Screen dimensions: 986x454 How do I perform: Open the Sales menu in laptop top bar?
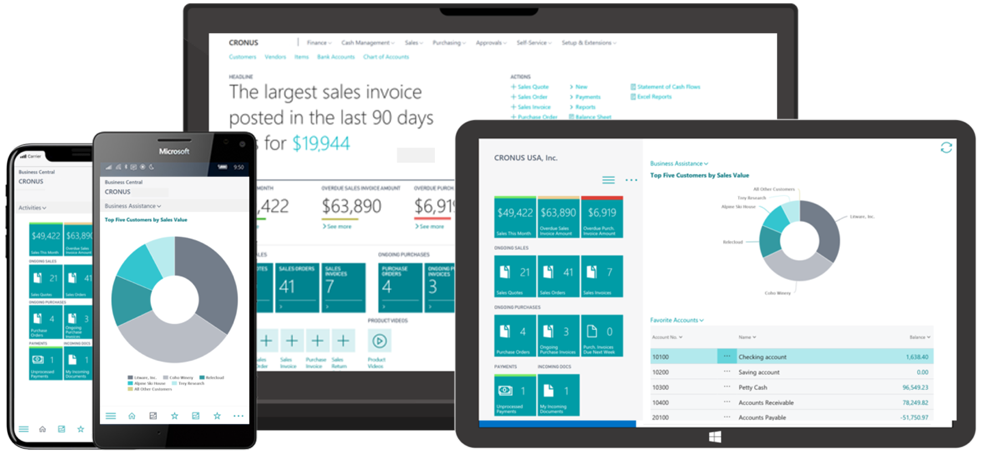pyautogui.click(x=414, y=43)
